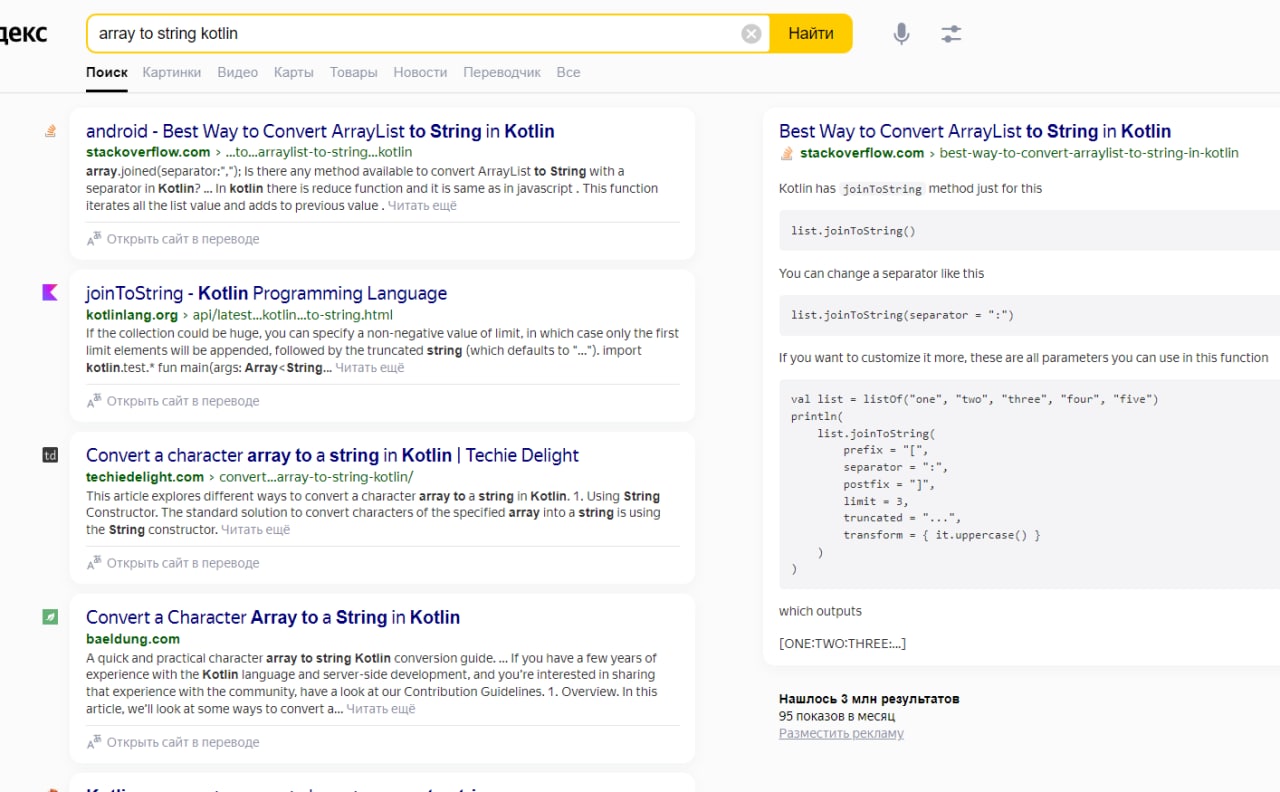
Task: Click the microphone voice search icon
Action: 901,34
